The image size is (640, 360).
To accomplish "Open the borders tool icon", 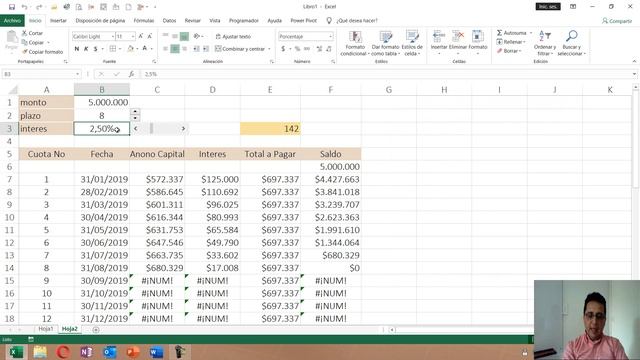I will 113,49.
